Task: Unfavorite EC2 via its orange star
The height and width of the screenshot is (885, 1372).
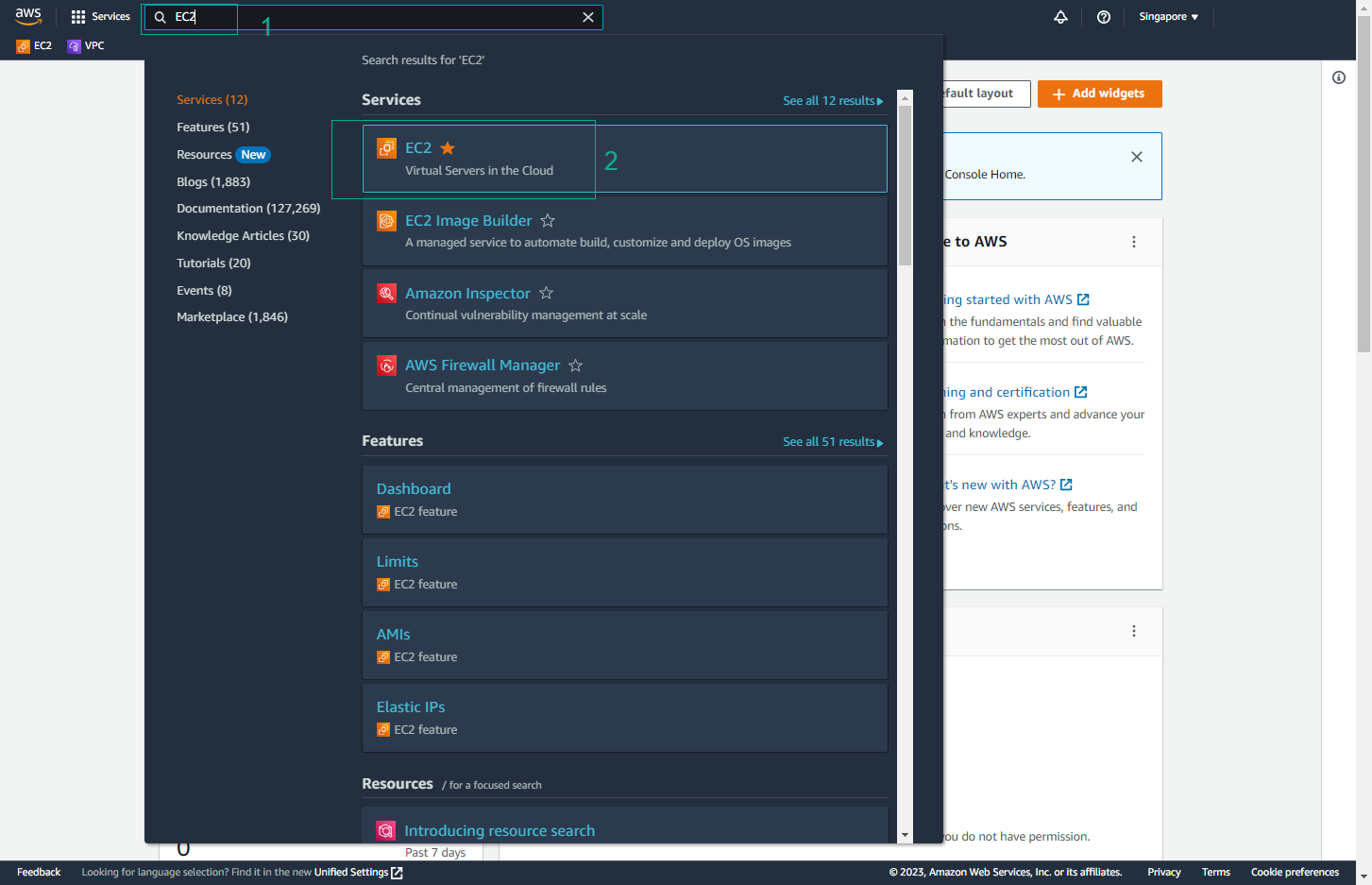Action: tap(448, 148)
